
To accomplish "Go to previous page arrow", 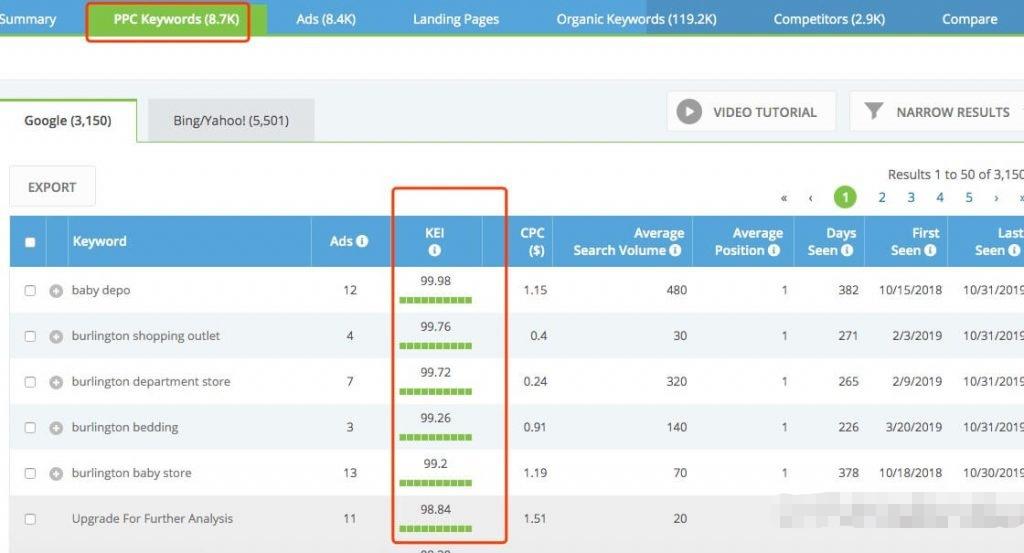I will coord(810,198).
